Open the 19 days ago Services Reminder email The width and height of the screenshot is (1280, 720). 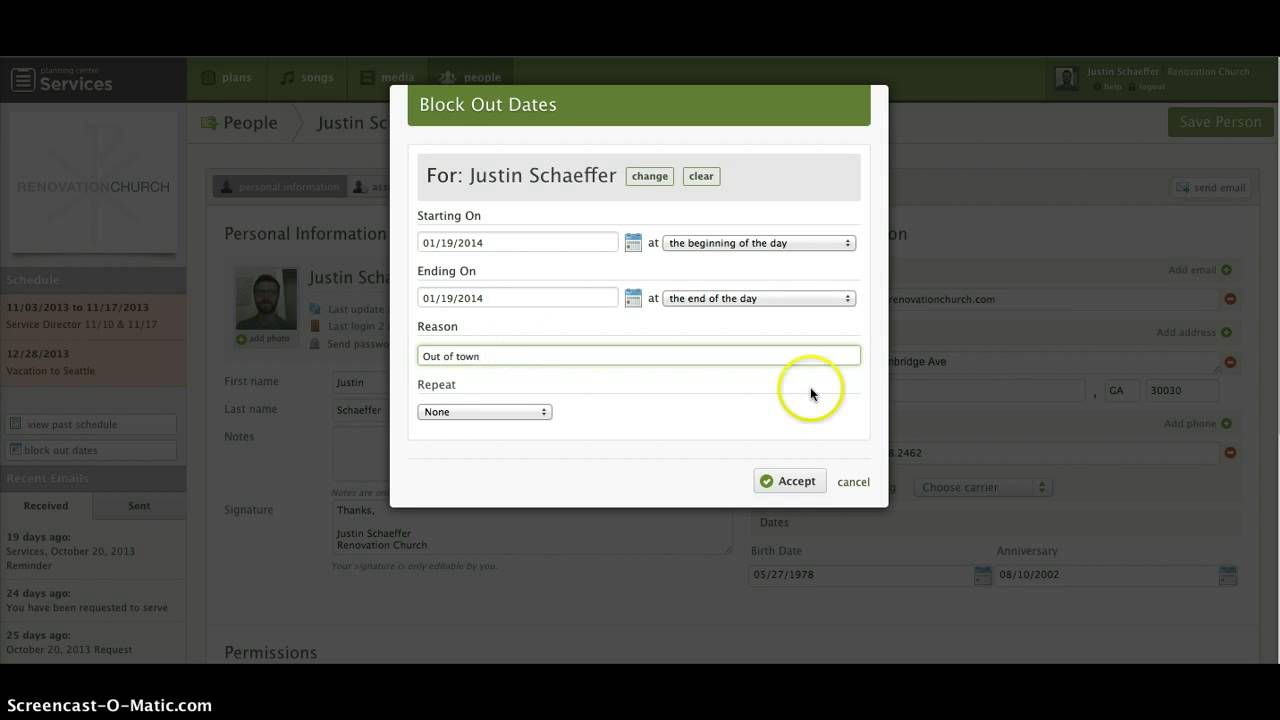pos(93,551)
